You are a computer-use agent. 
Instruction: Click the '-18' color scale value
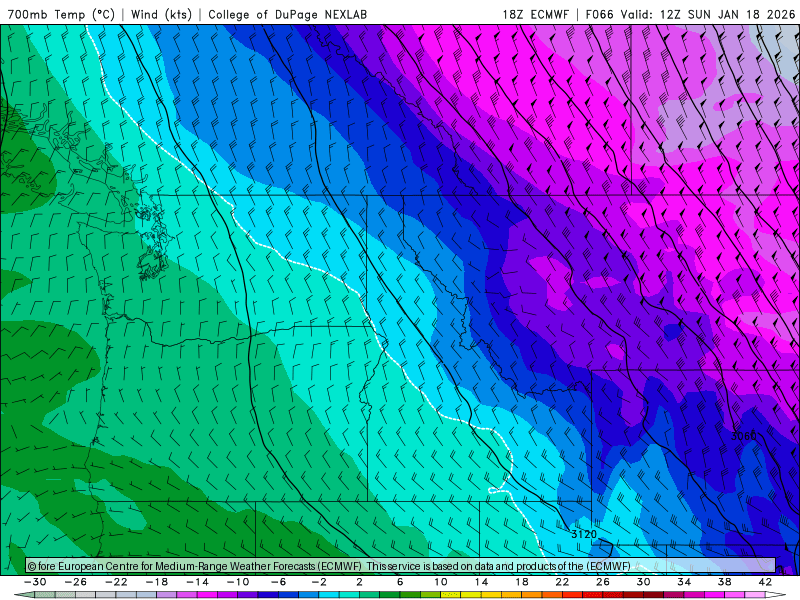[157, 582]
